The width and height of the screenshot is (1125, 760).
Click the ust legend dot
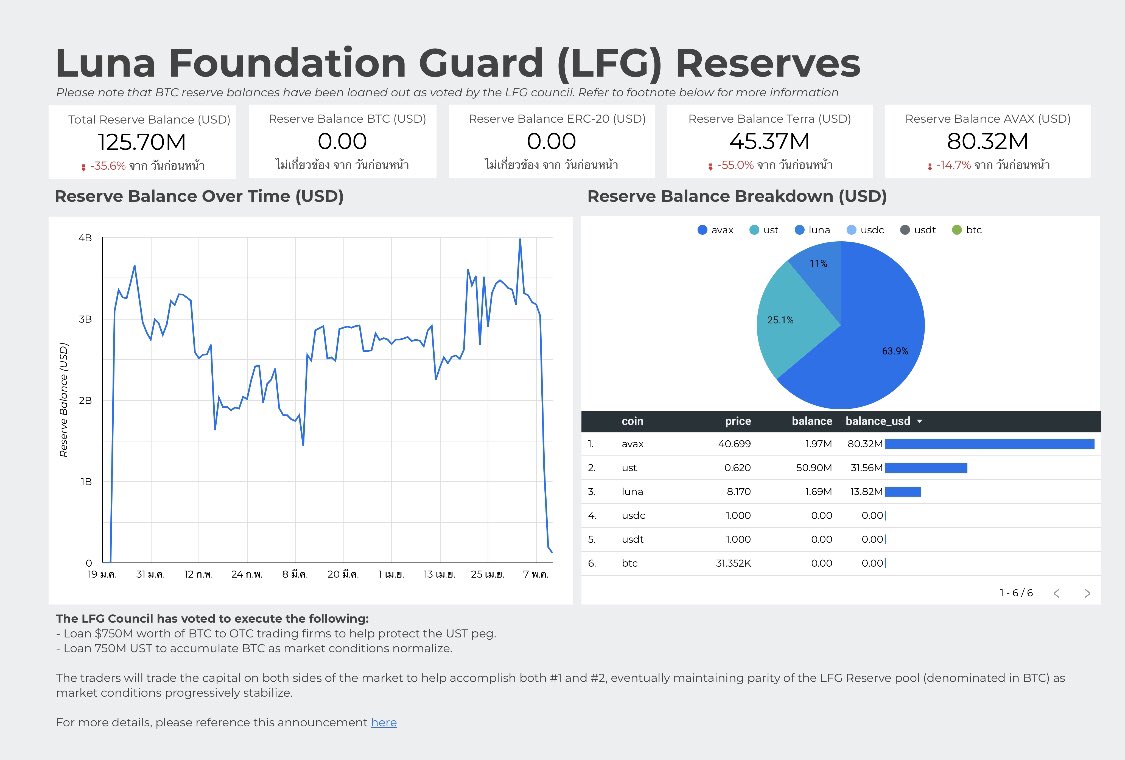[754, 230]
